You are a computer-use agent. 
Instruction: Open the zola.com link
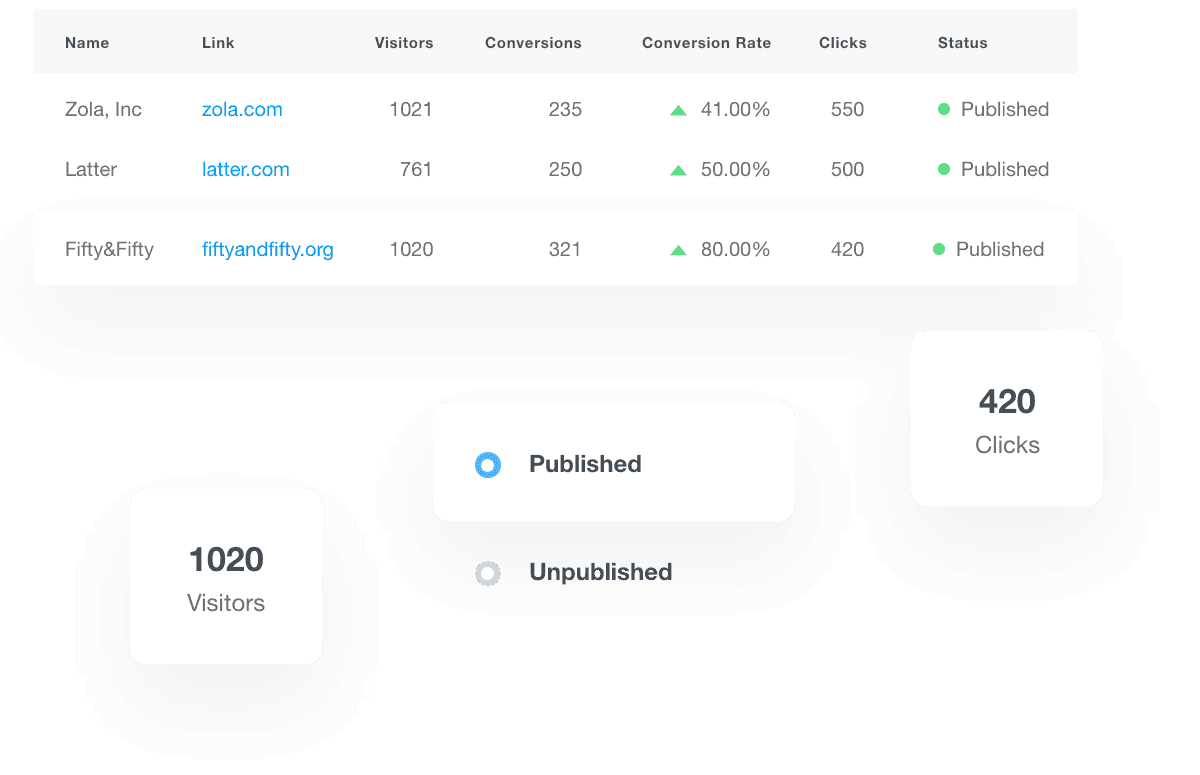(242, 109)
